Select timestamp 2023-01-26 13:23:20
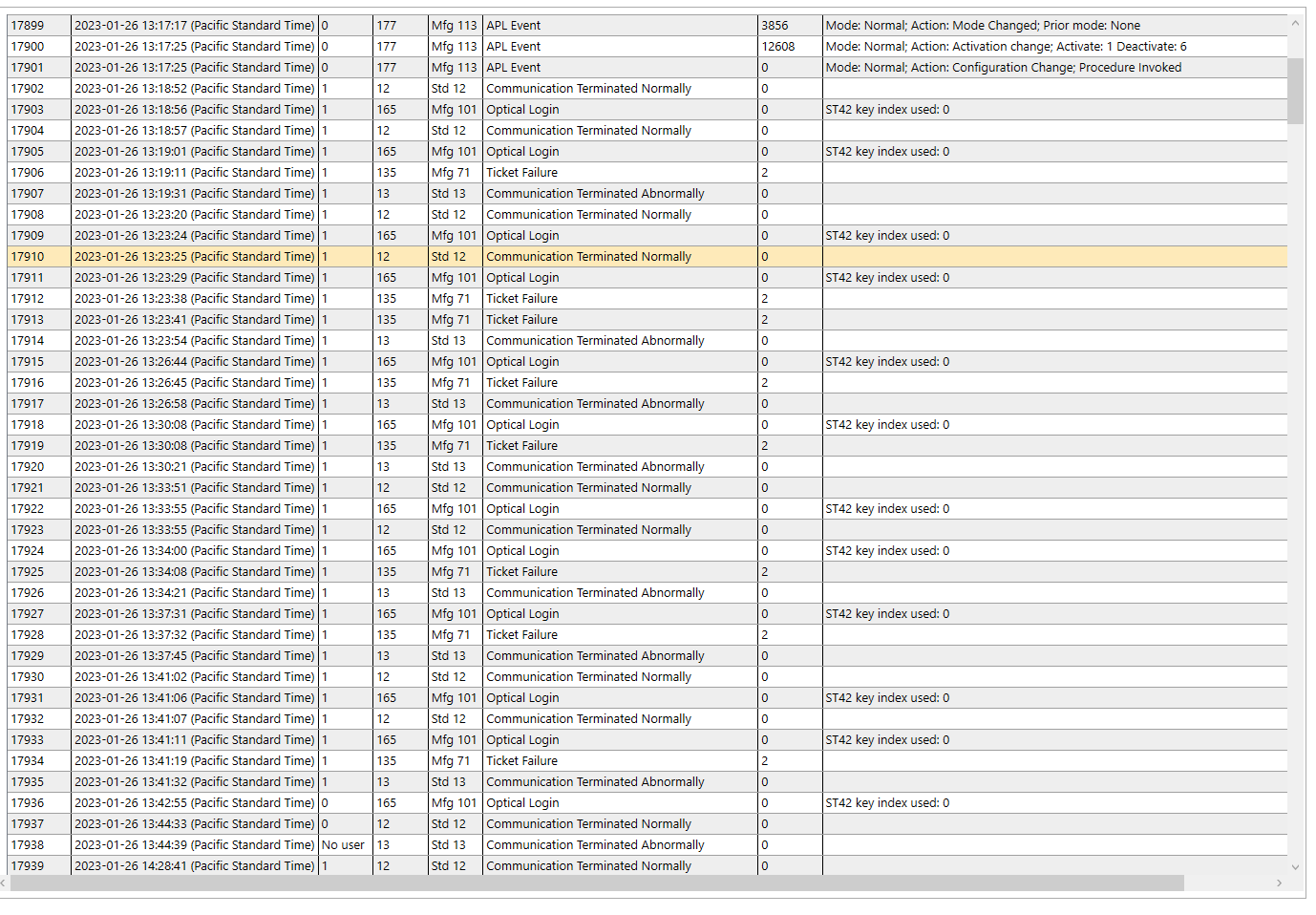1316x915 pixels. coord(195,215)
